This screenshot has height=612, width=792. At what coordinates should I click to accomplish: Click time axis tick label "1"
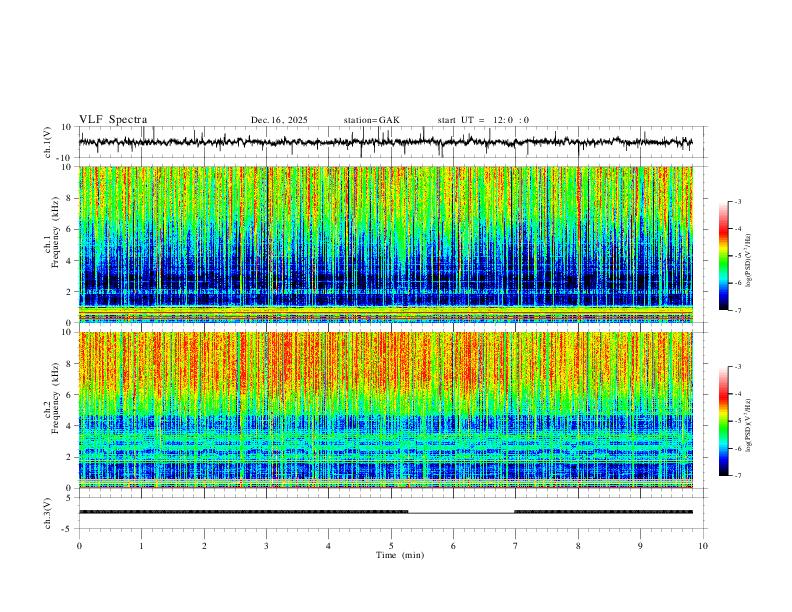[x=141, y=546]
